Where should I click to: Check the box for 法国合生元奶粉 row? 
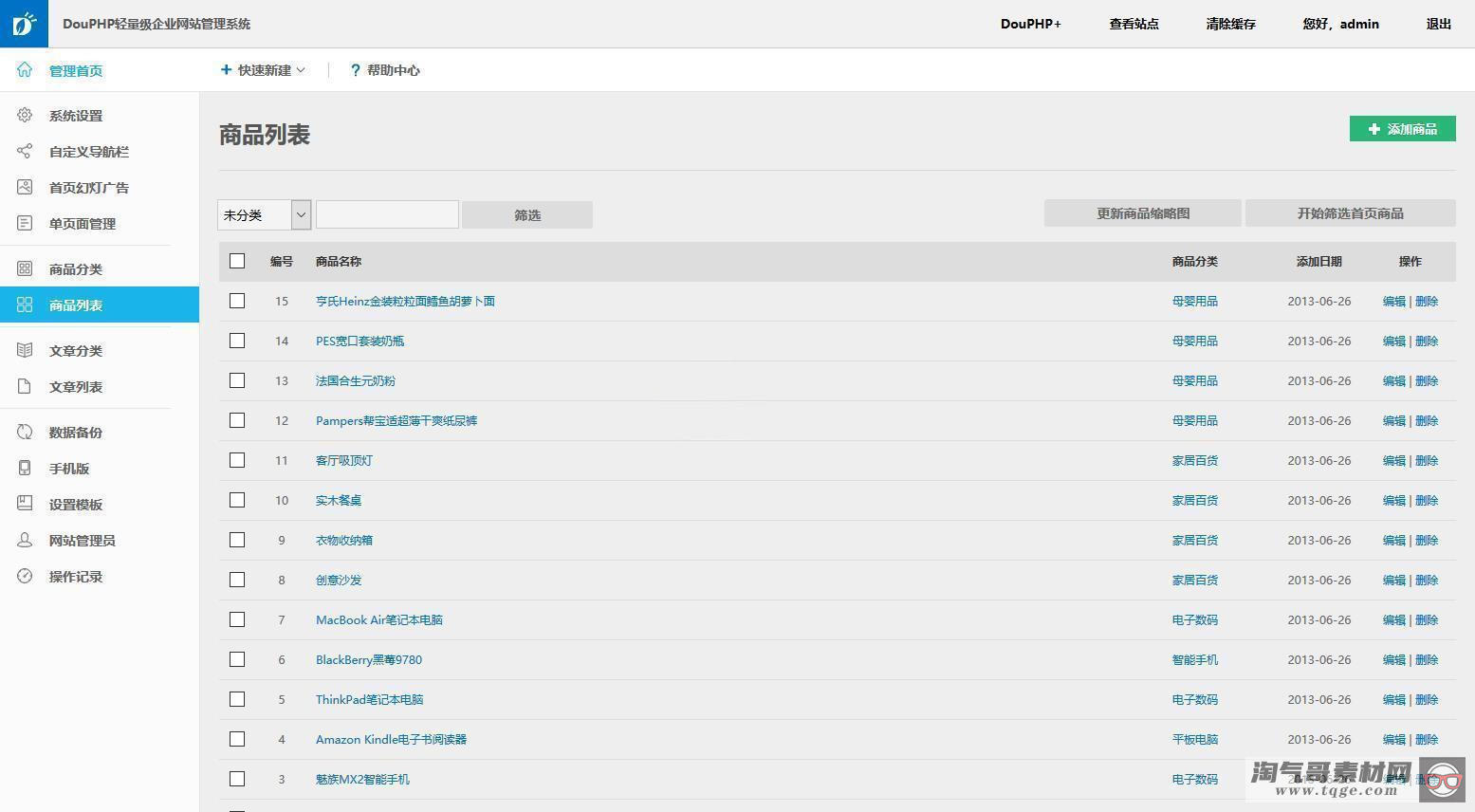click(x=237, y=380)
